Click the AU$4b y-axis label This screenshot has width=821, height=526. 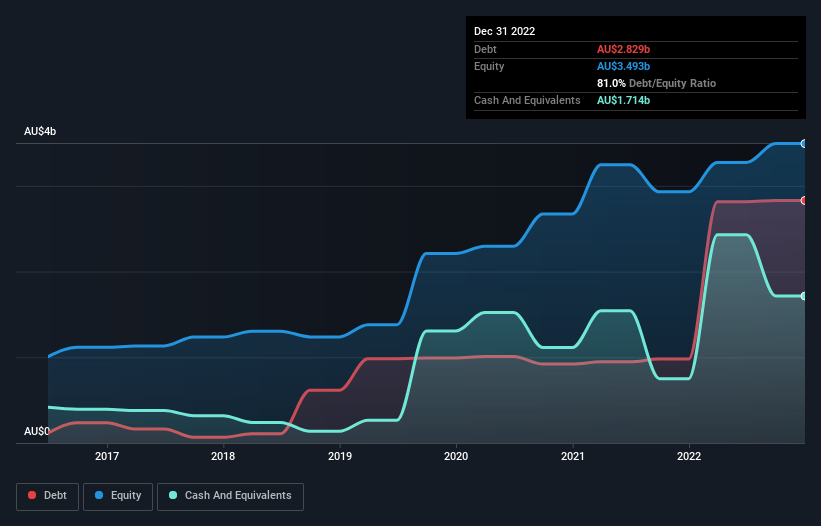tap(40, 131)
